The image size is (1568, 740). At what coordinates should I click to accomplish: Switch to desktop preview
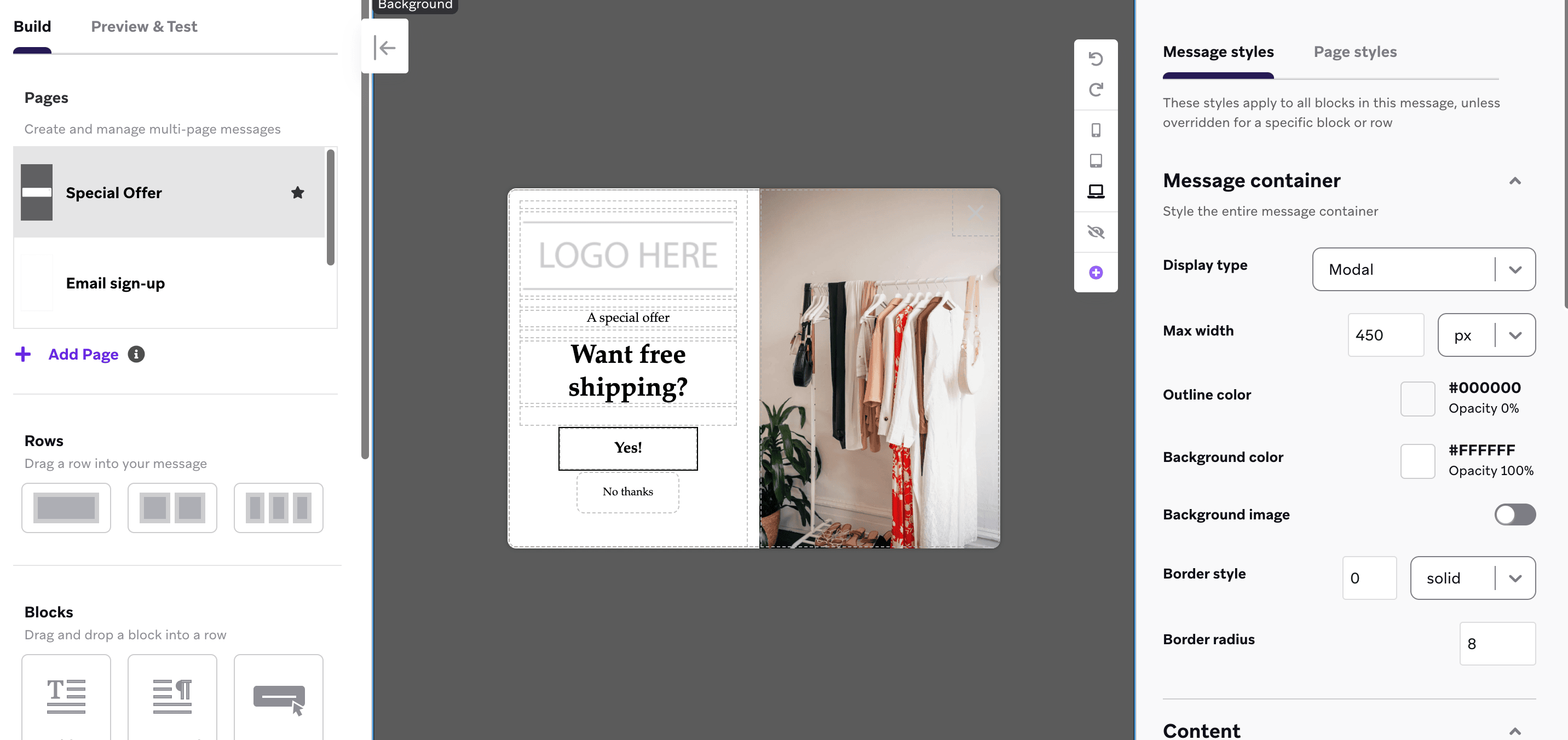pyautogui.click(x=1096, y=190)
